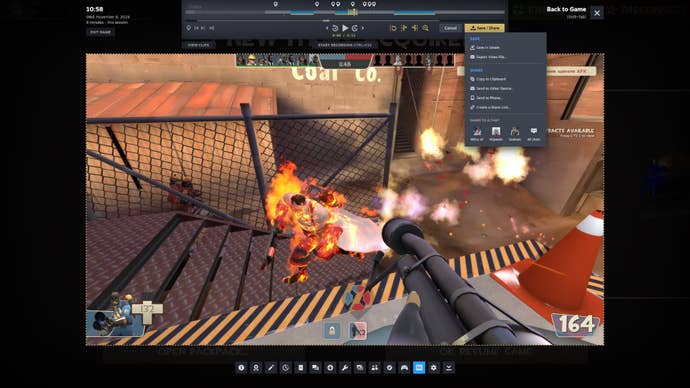Click the rightmost blue segment on timeline
The width and height of the screenshot is (690, 388).
[415, 12]
